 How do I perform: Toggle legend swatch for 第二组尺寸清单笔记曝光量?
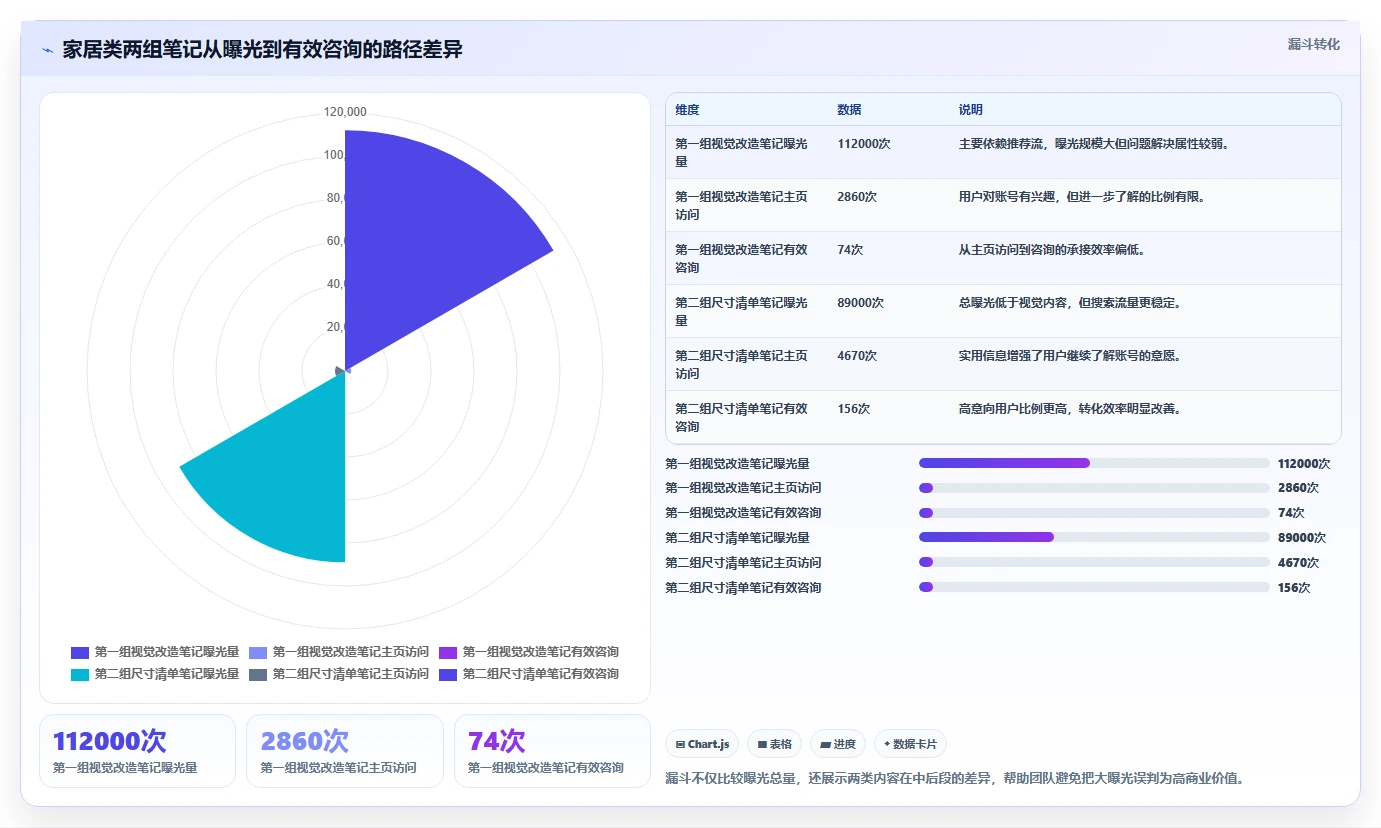(80, 674)
